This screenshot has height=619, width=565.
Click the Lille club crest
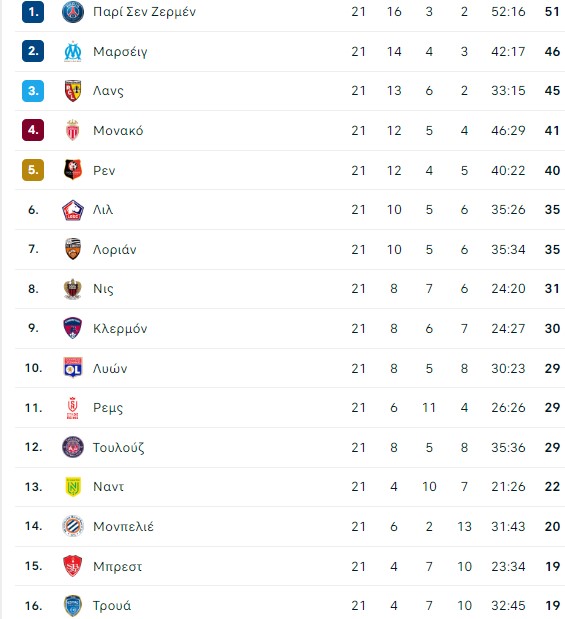73,210
